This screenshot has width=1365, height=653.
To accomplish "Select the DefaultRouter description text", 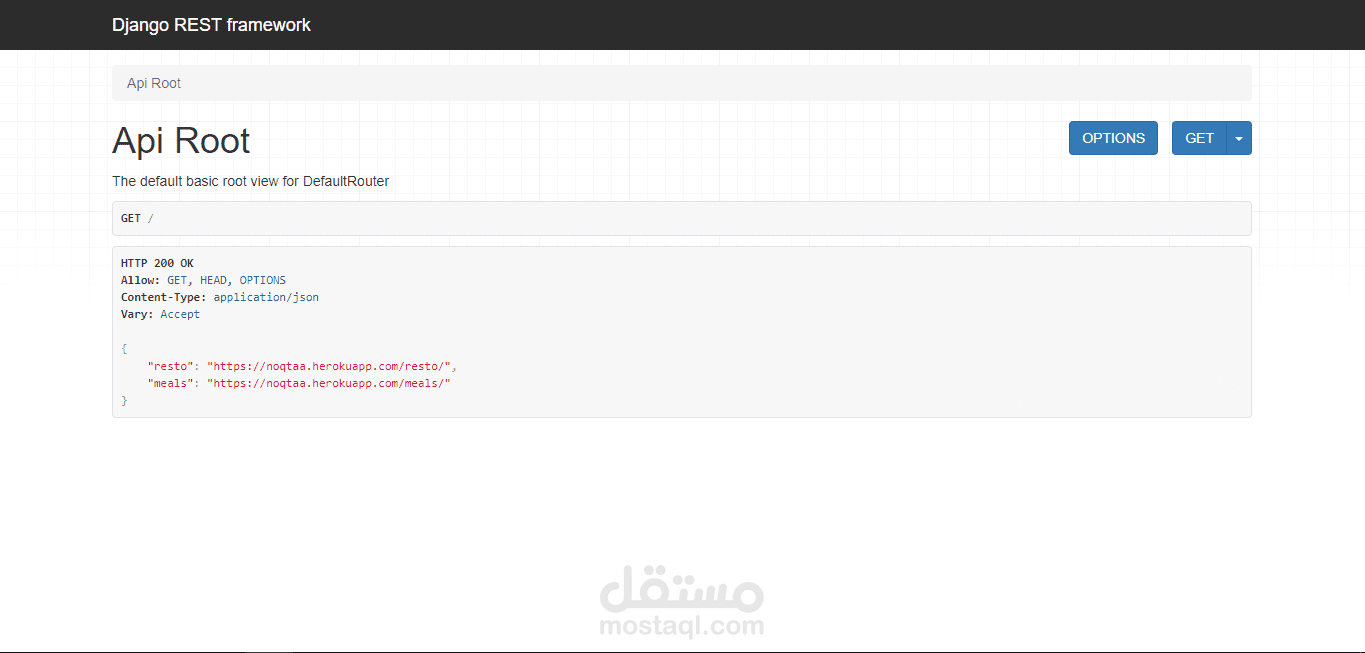I will coord(250,181).
